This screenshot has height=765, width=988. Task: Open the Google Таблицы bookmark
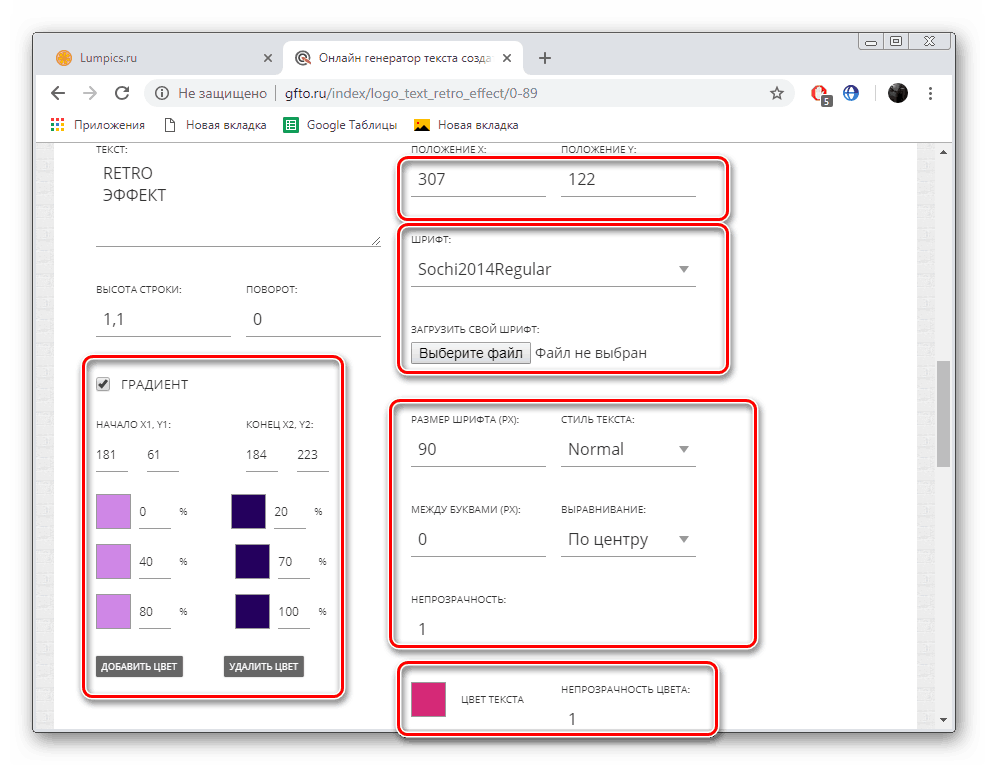[x=340, y=125]
